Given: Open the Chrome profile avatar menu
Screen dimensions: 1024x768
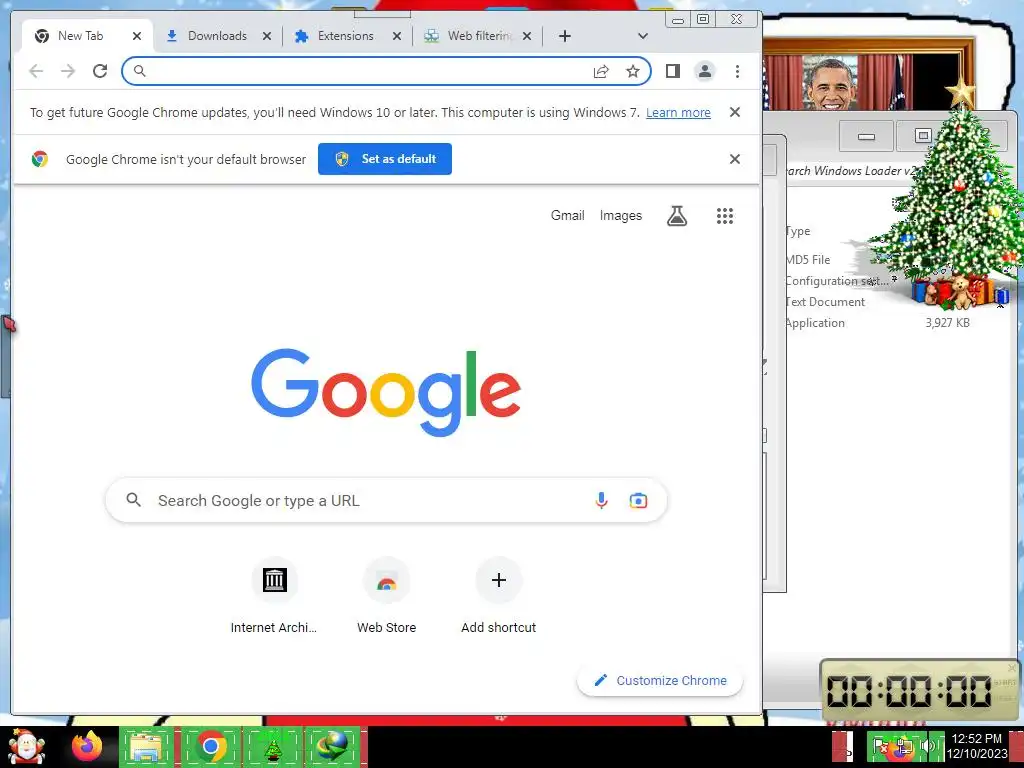Looking at the screenshot, I should coord(705,71).
